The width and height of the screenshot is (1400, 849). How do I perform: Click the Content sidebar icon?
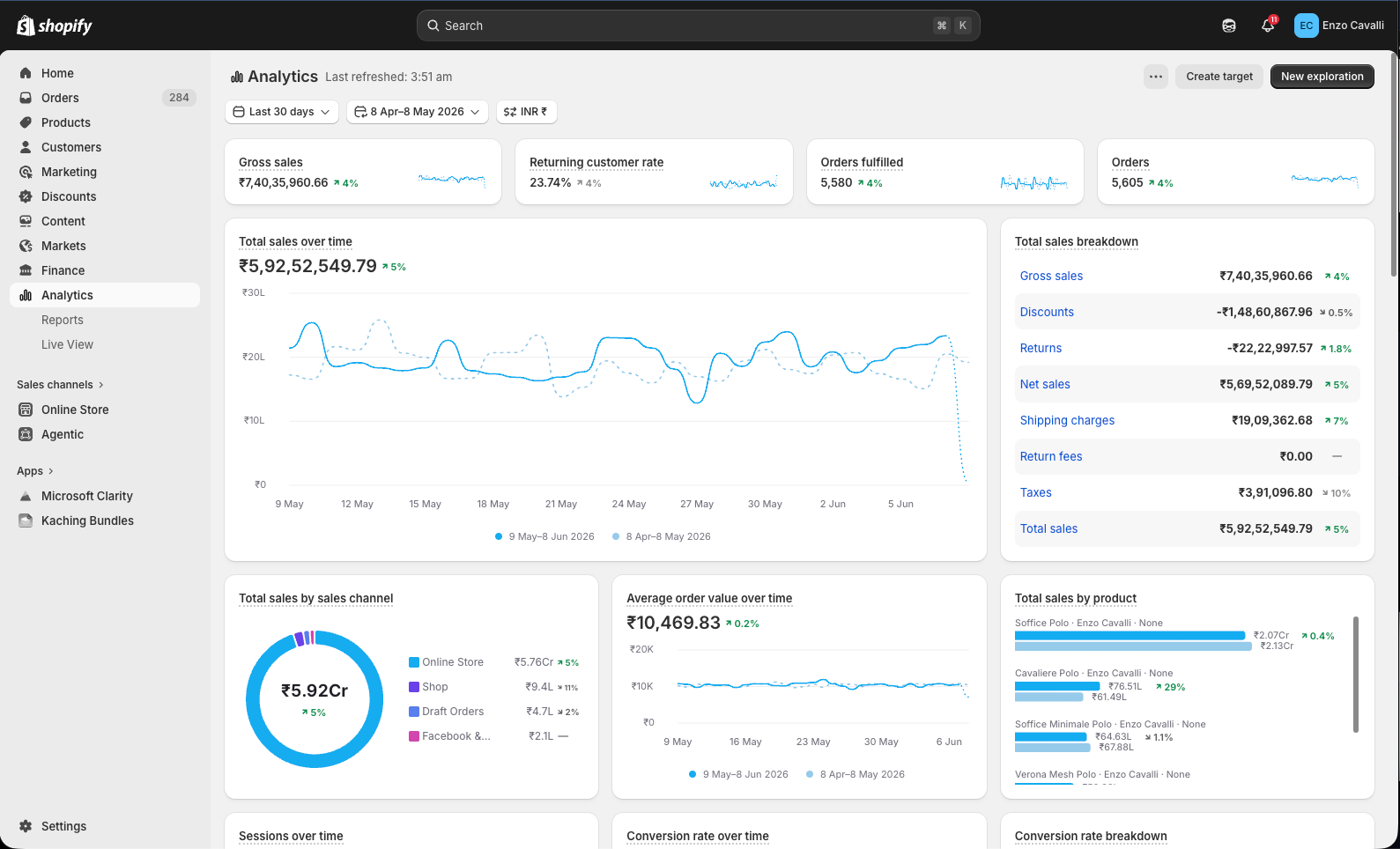click(x=26, y=221)
